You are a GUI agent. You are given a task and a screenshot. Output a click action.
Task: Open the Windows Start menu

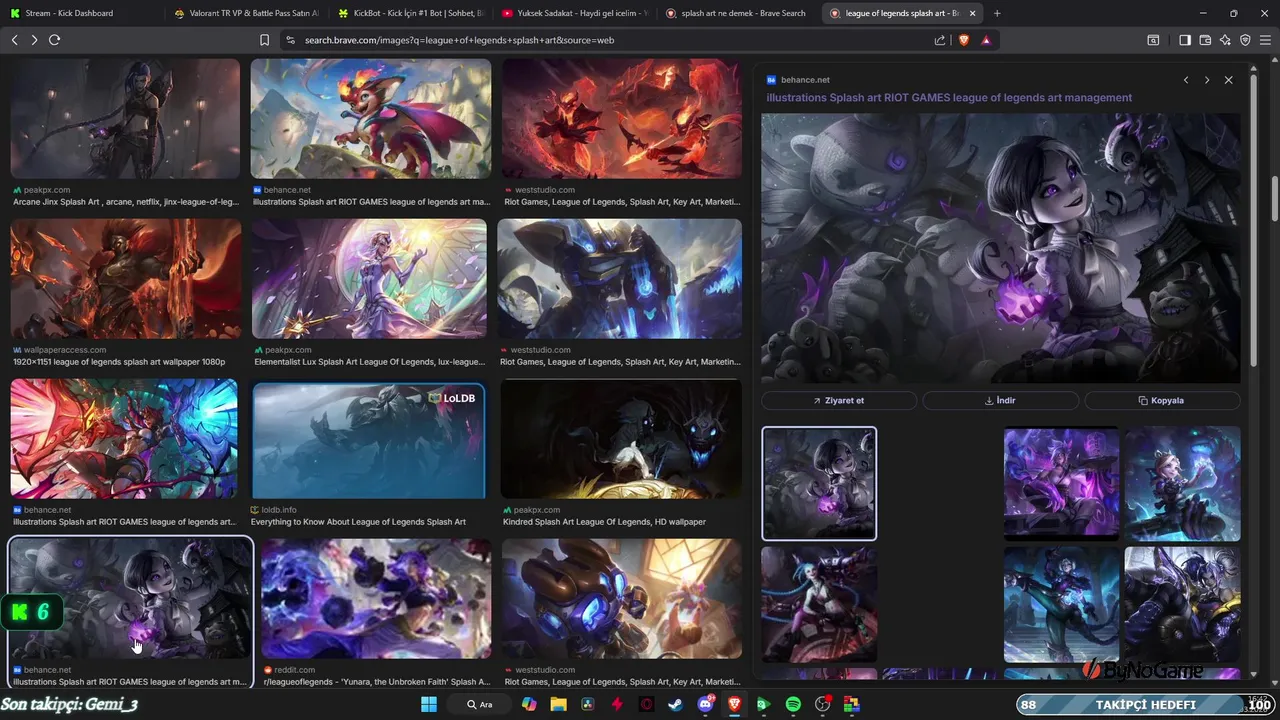[x=429, y=704]
